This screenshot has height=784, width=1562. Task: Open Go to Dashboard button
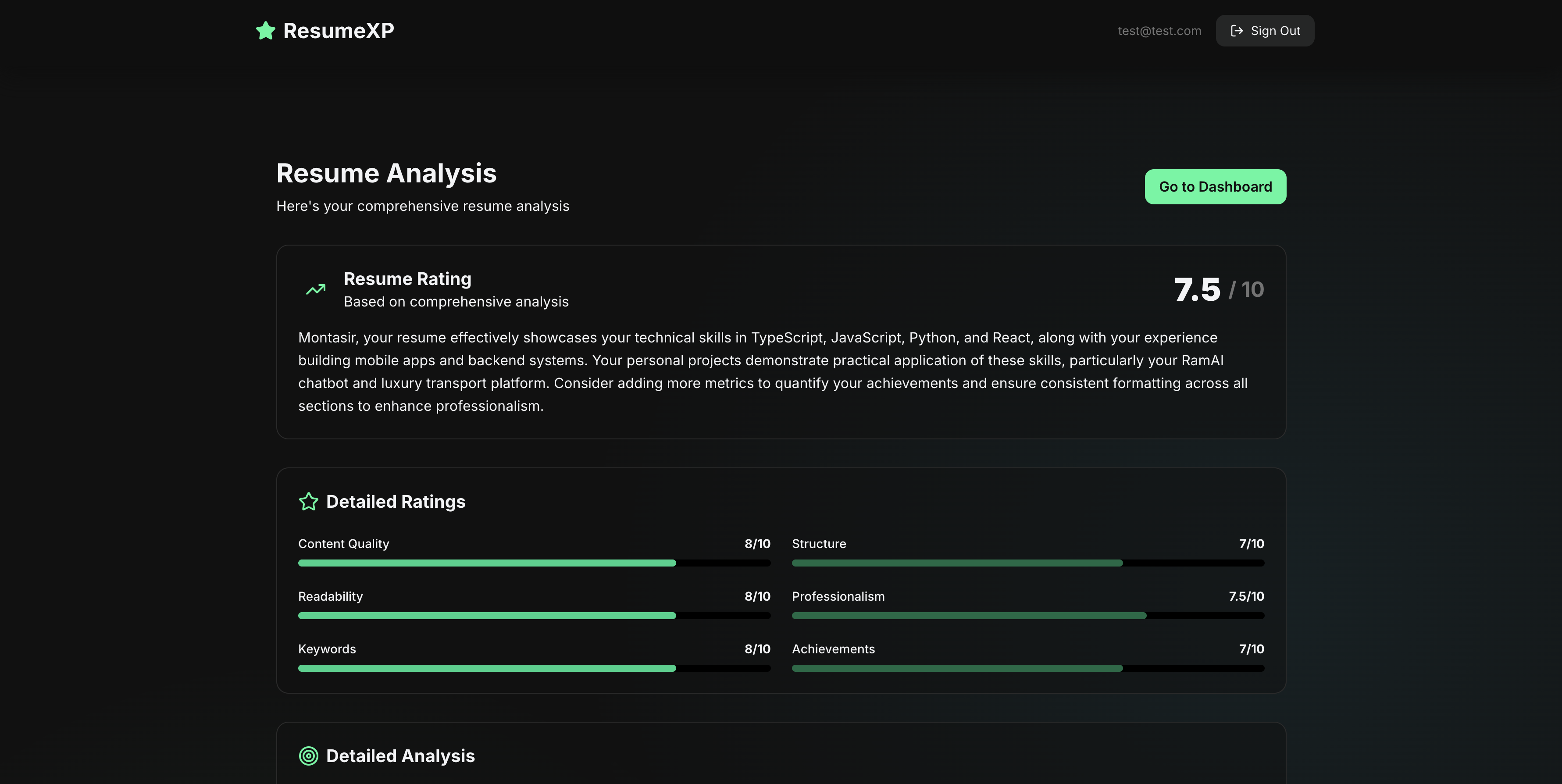[1215, 187]
